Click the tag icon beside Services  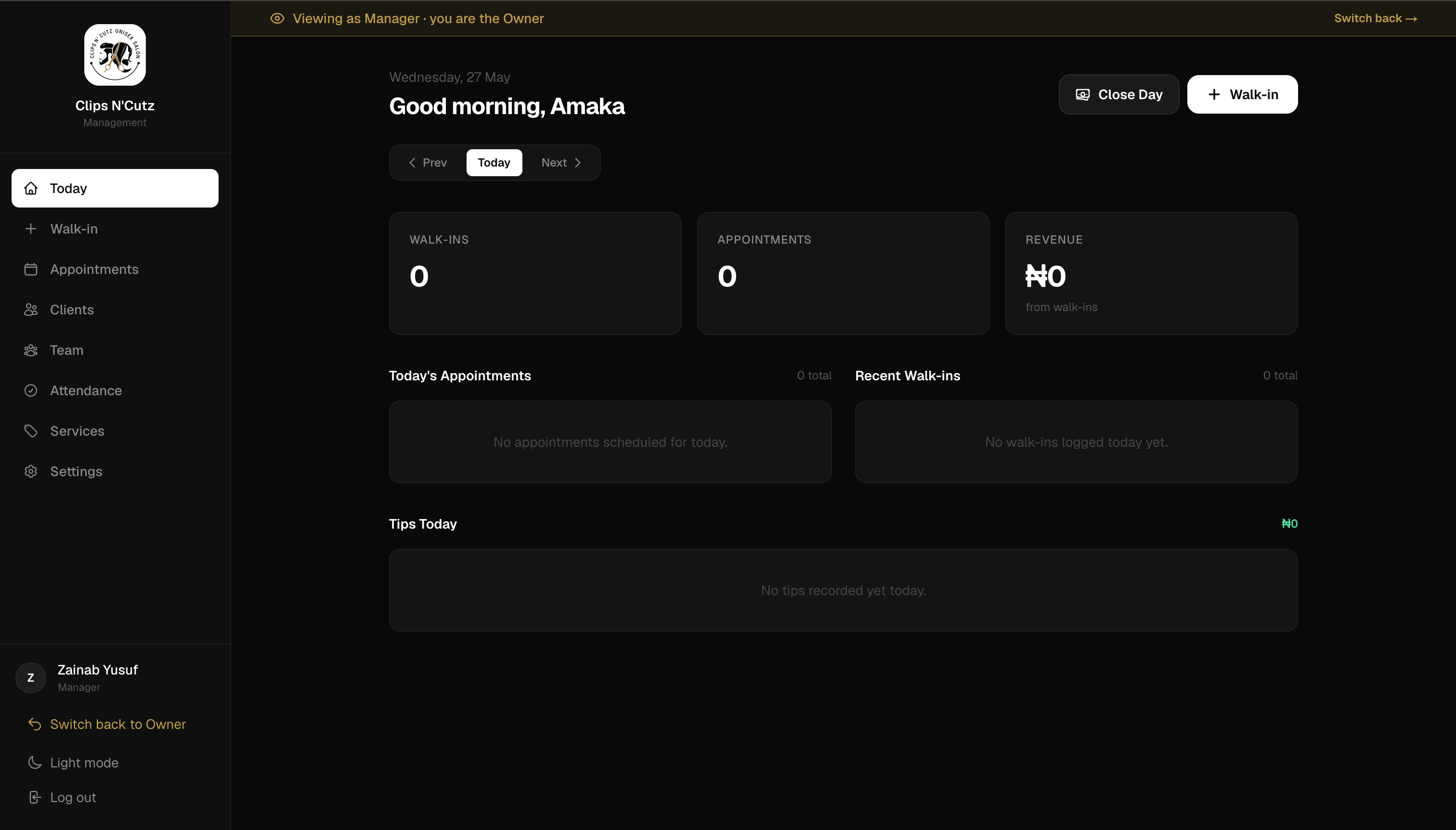coord(31,431)
